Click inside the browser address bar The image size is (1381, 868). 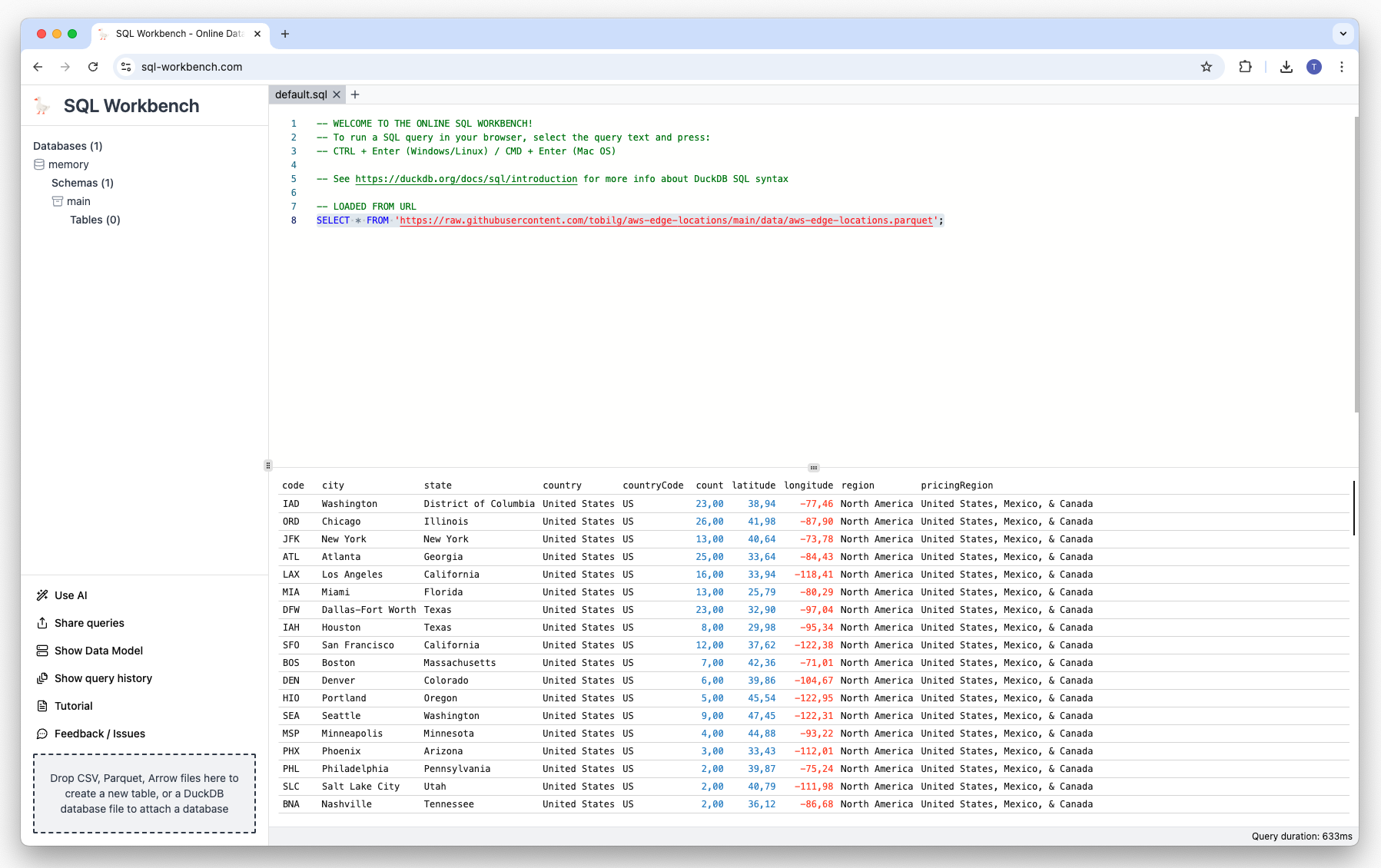pyautogui.click(x=307, y=67)
